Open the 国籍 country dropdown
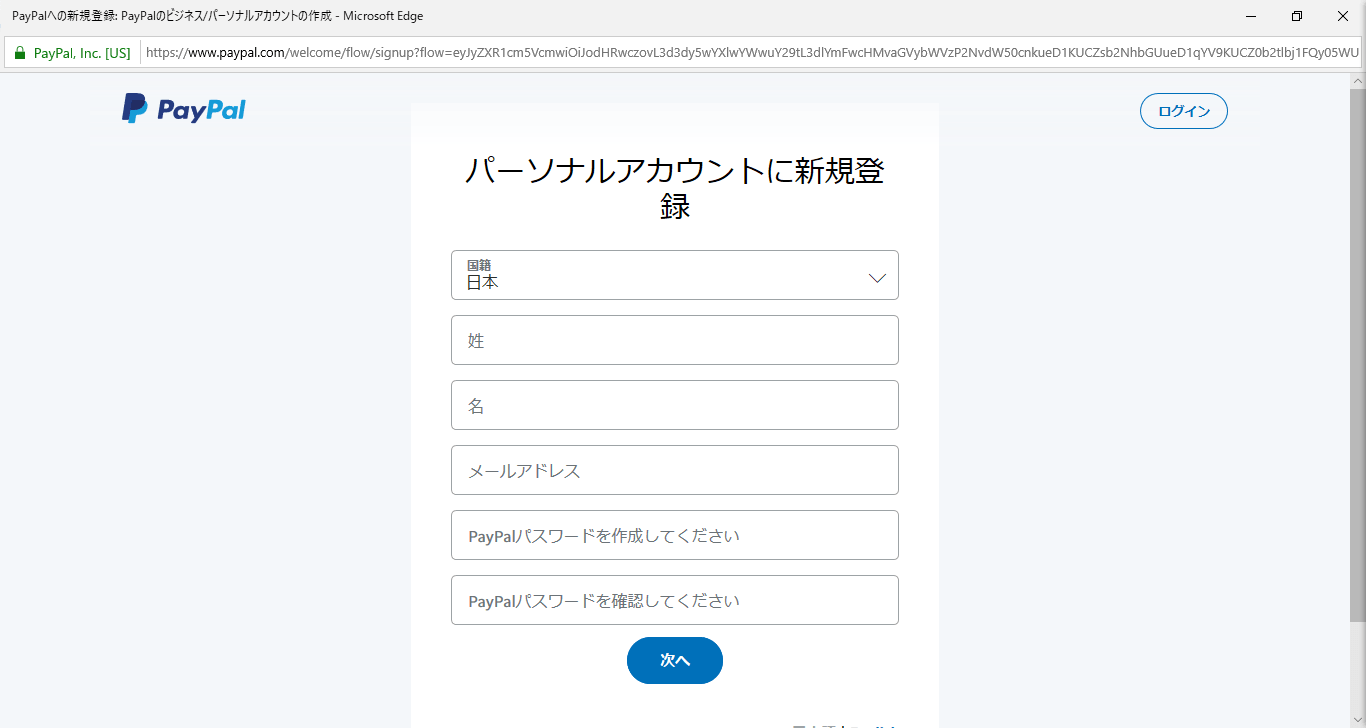Image resolution: width=1366 pixels, height=728 pixels. 675,275
